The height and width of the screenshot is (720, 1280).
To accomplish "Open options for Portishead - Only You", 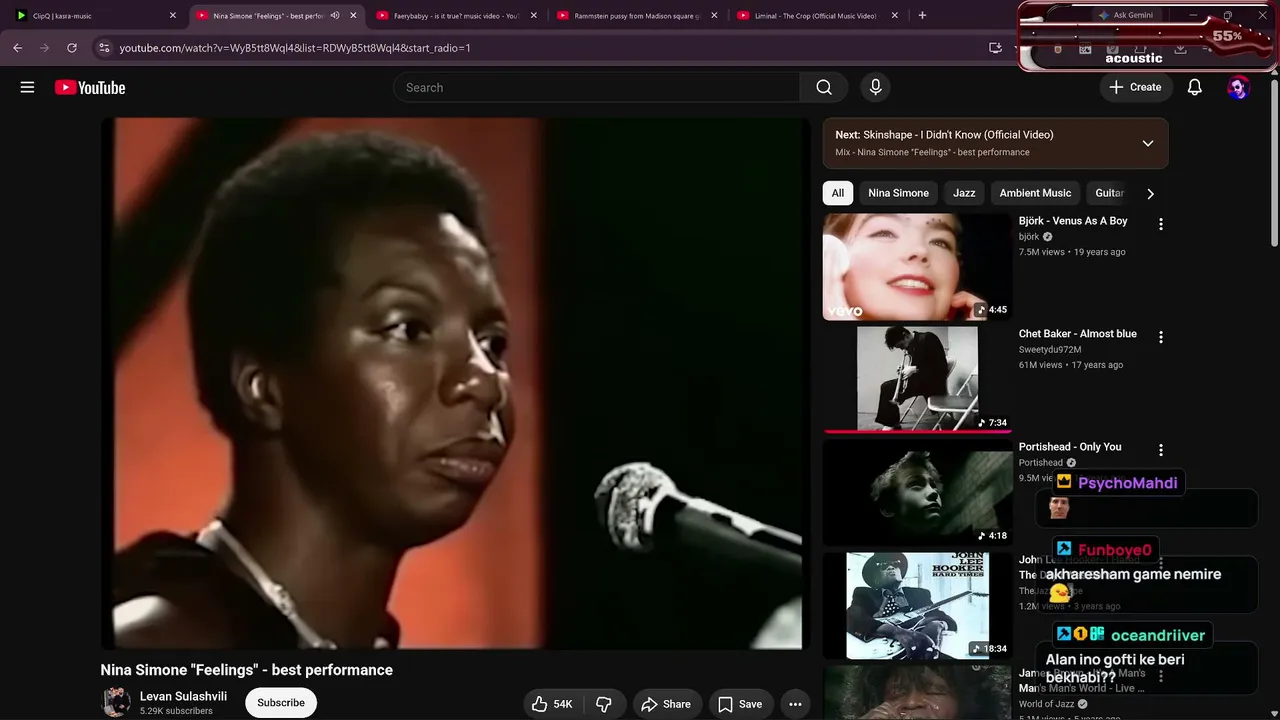I will point(1160,450).
